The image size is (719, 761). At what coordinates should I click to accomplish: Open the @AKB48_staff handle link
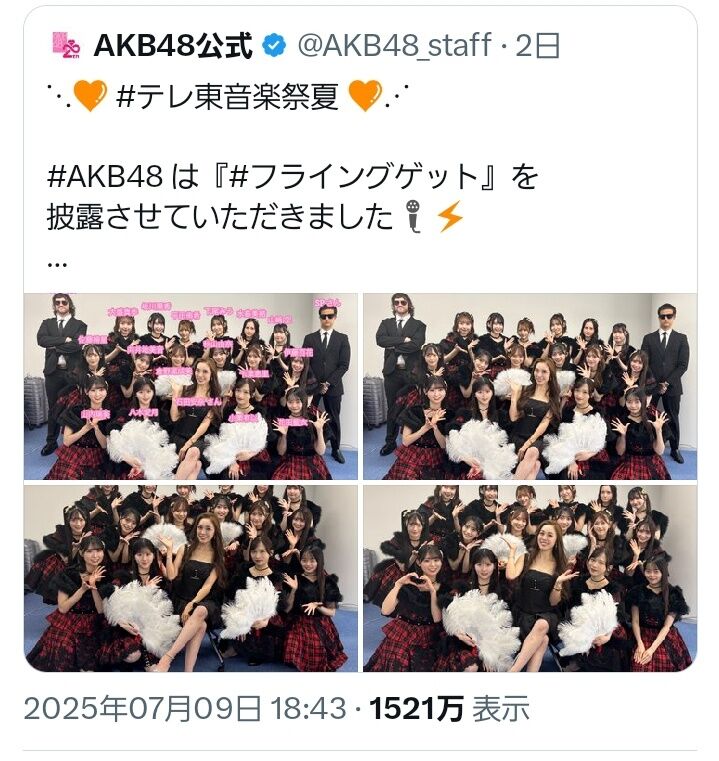pos(395,46)
